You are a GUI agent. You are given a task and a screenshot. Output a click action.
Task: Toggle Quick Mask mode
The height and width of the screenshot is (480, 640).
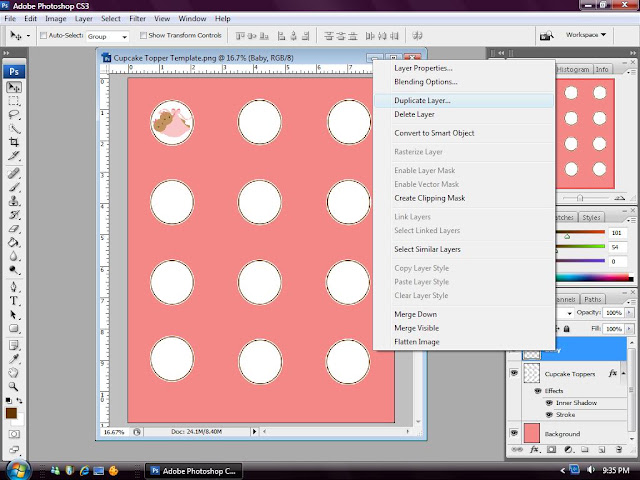(14, 434)
